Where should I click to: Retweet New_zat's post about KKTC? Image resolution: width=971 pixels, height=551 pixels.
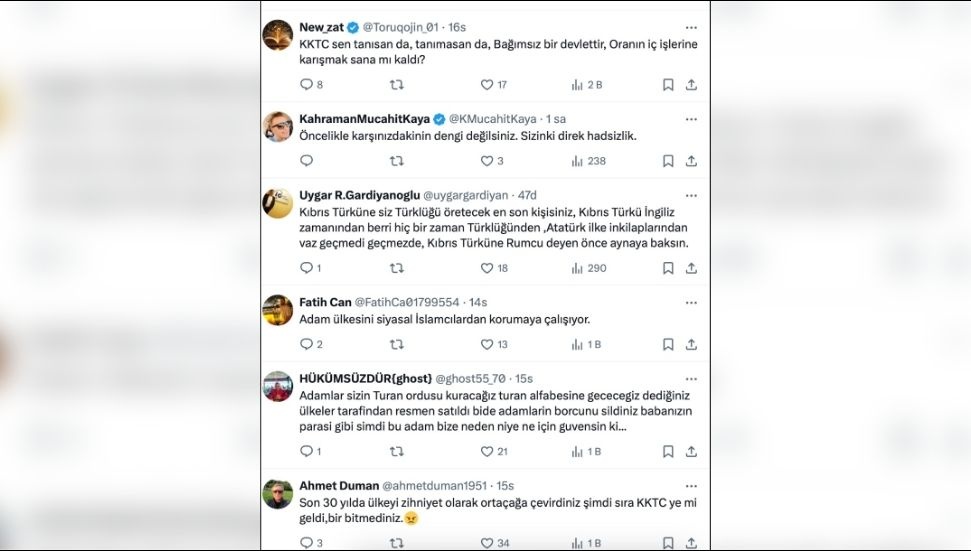point(396,85)
